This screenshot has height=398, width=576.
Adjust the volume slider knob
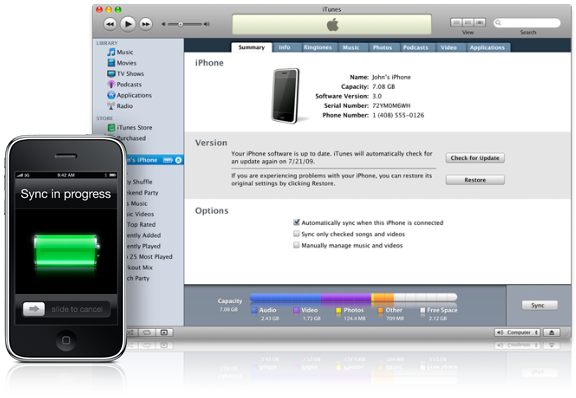point(180,24)
